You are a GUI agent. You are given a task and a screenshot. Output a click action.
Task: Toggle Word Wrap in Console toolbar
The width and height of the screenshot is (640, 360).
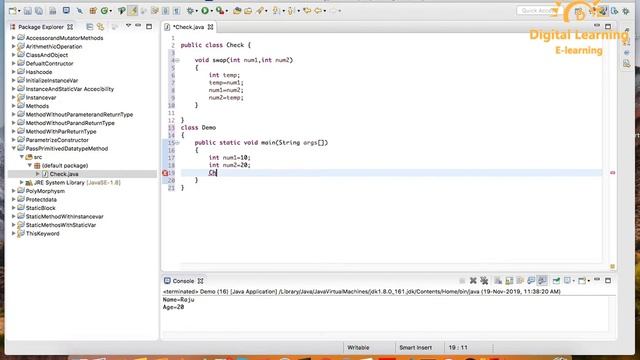(520, 281)
